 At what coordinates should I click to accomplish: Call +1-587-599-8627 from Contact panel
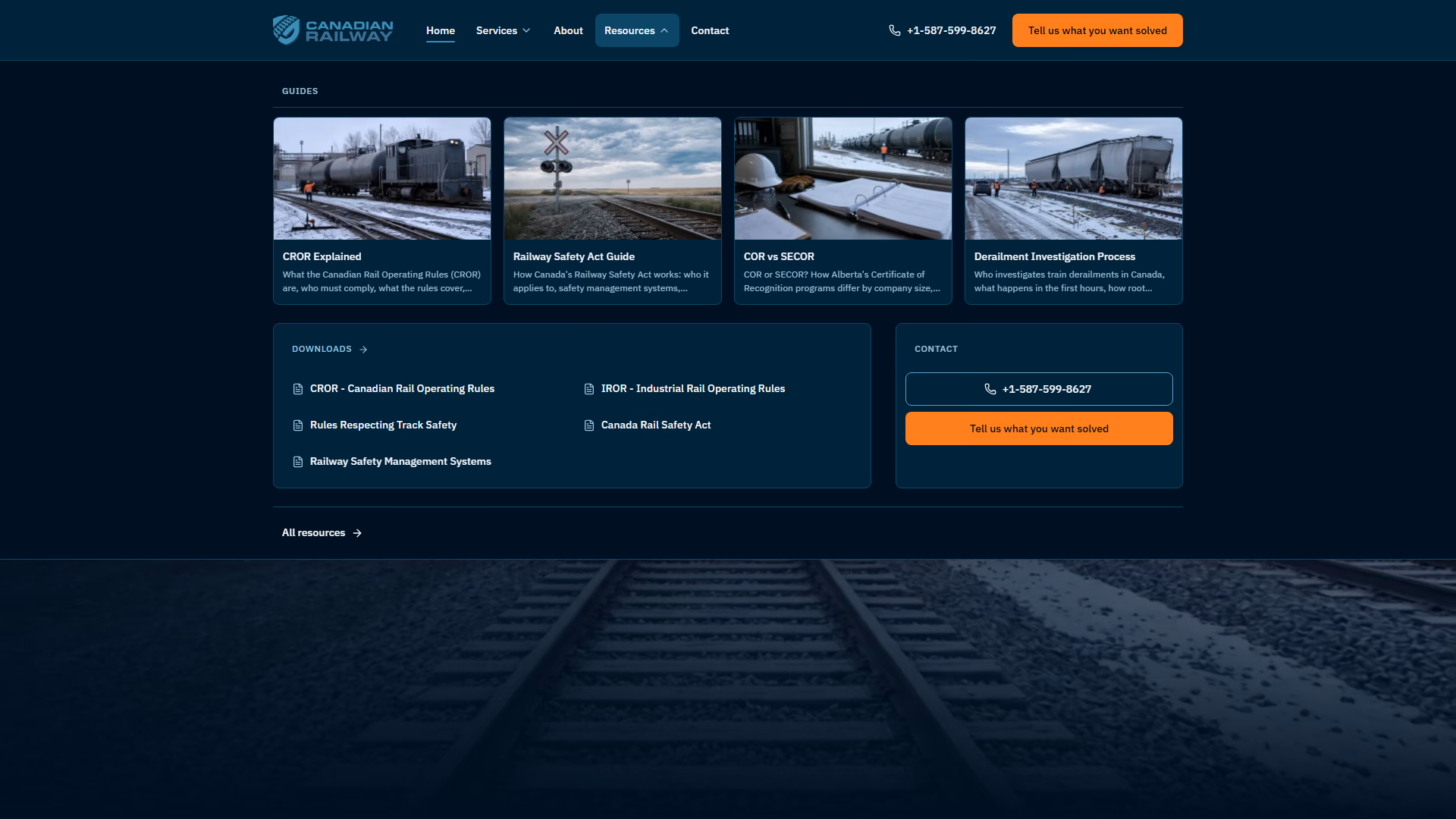(1039, 389)
